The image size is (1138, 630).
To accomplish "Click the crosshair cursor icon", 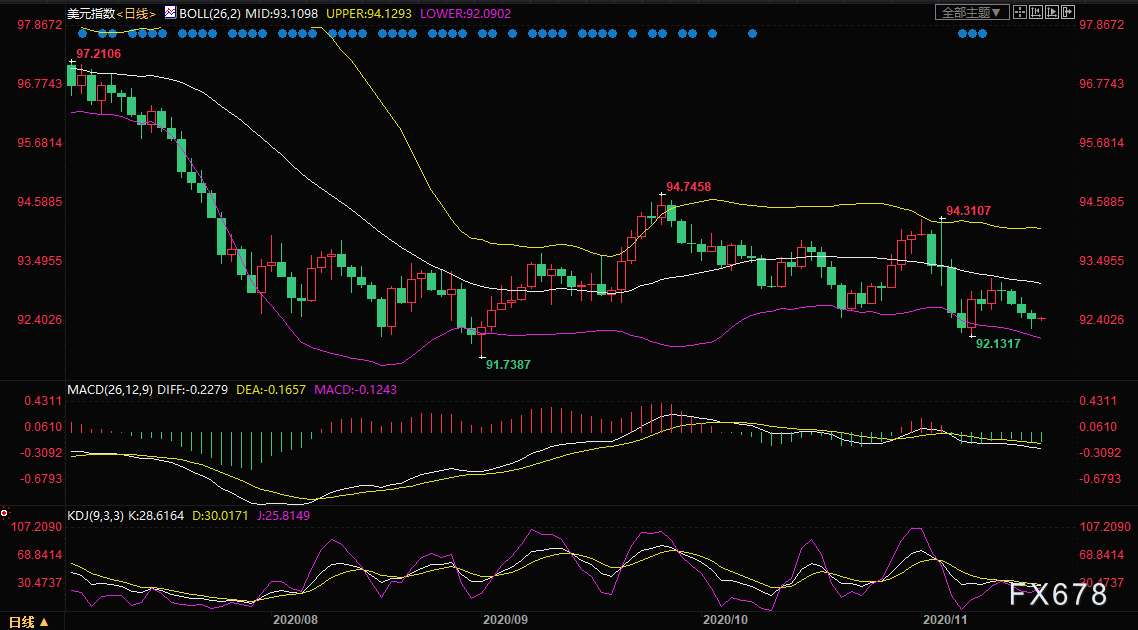I will coord(1019,12).
